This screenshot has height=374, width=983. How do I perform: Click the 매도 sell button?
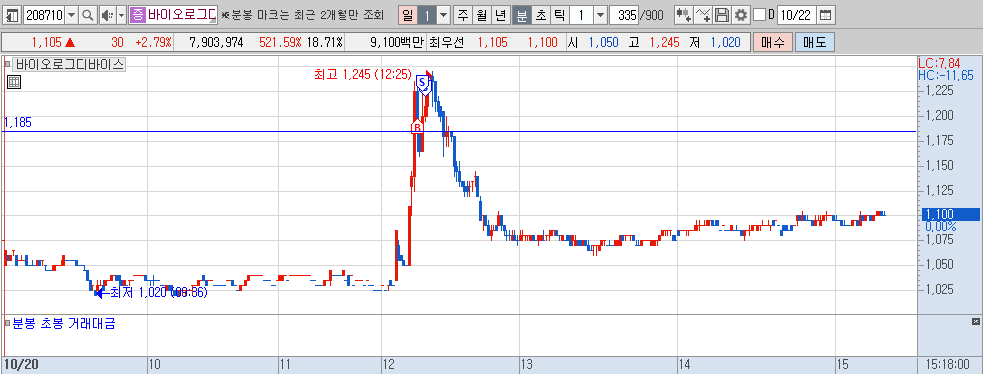(814, 43)
